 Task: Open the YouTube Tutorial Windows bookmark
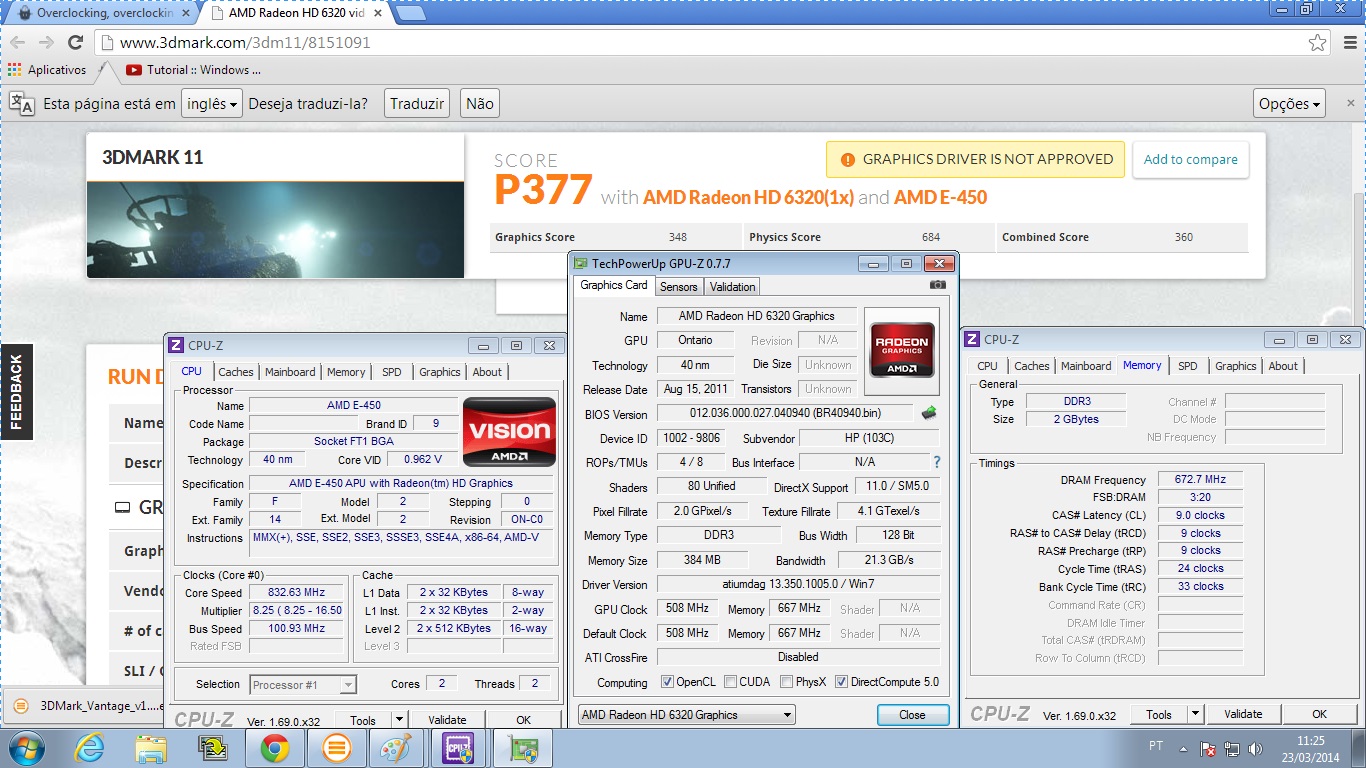tap(194, 70)
